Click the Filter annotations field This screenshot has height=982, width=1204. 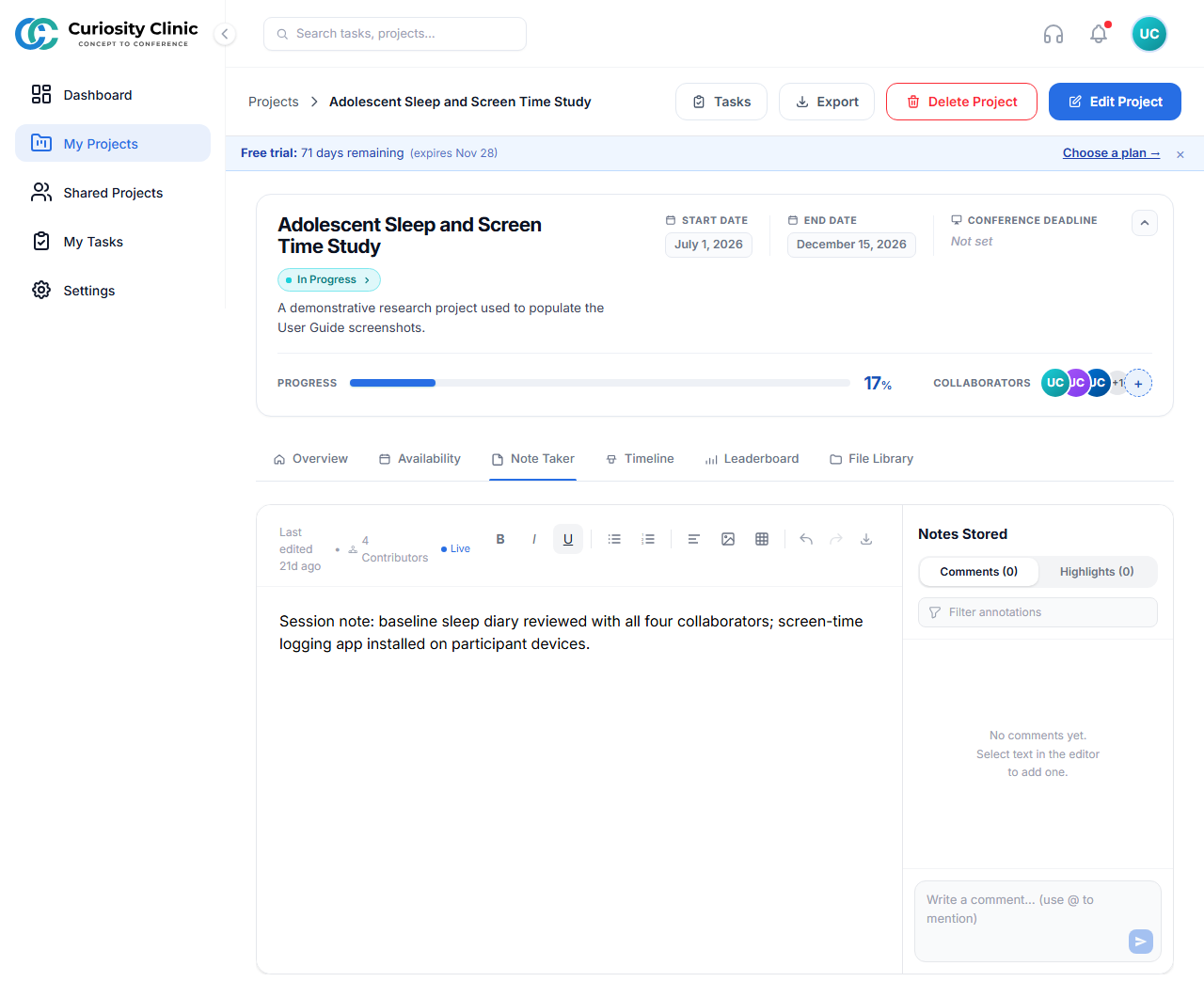pos(1038,612)
